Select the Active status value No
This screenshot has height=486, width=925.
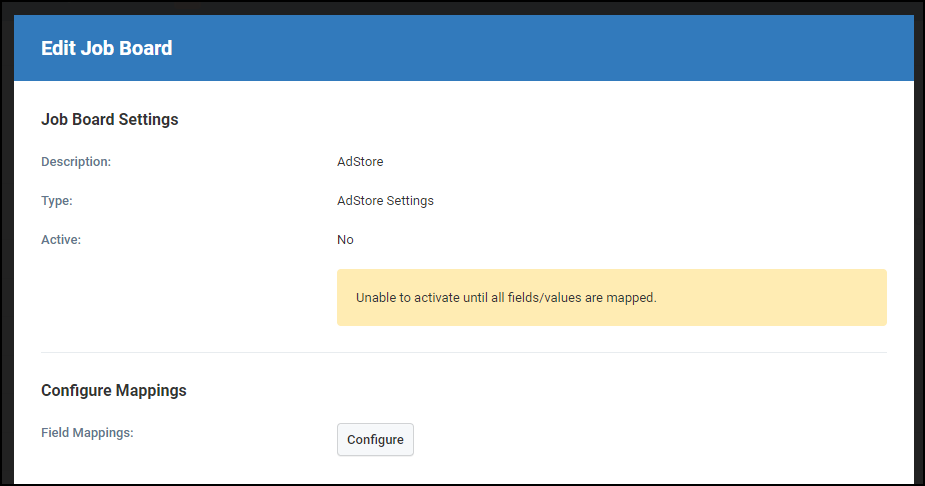(345, 239)
